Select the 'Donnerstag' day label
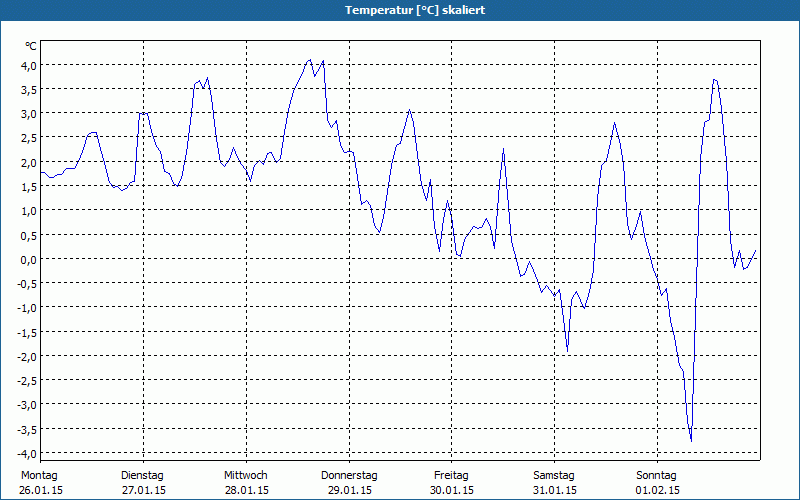 [x=349, y=476]
